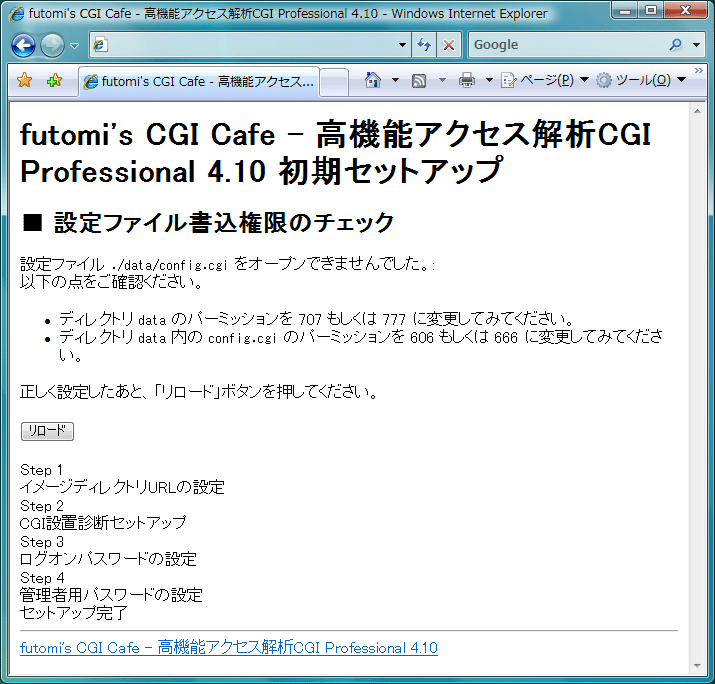
Task: Click '管理者用パスワードの設定' text
Action: click(111, 595)
